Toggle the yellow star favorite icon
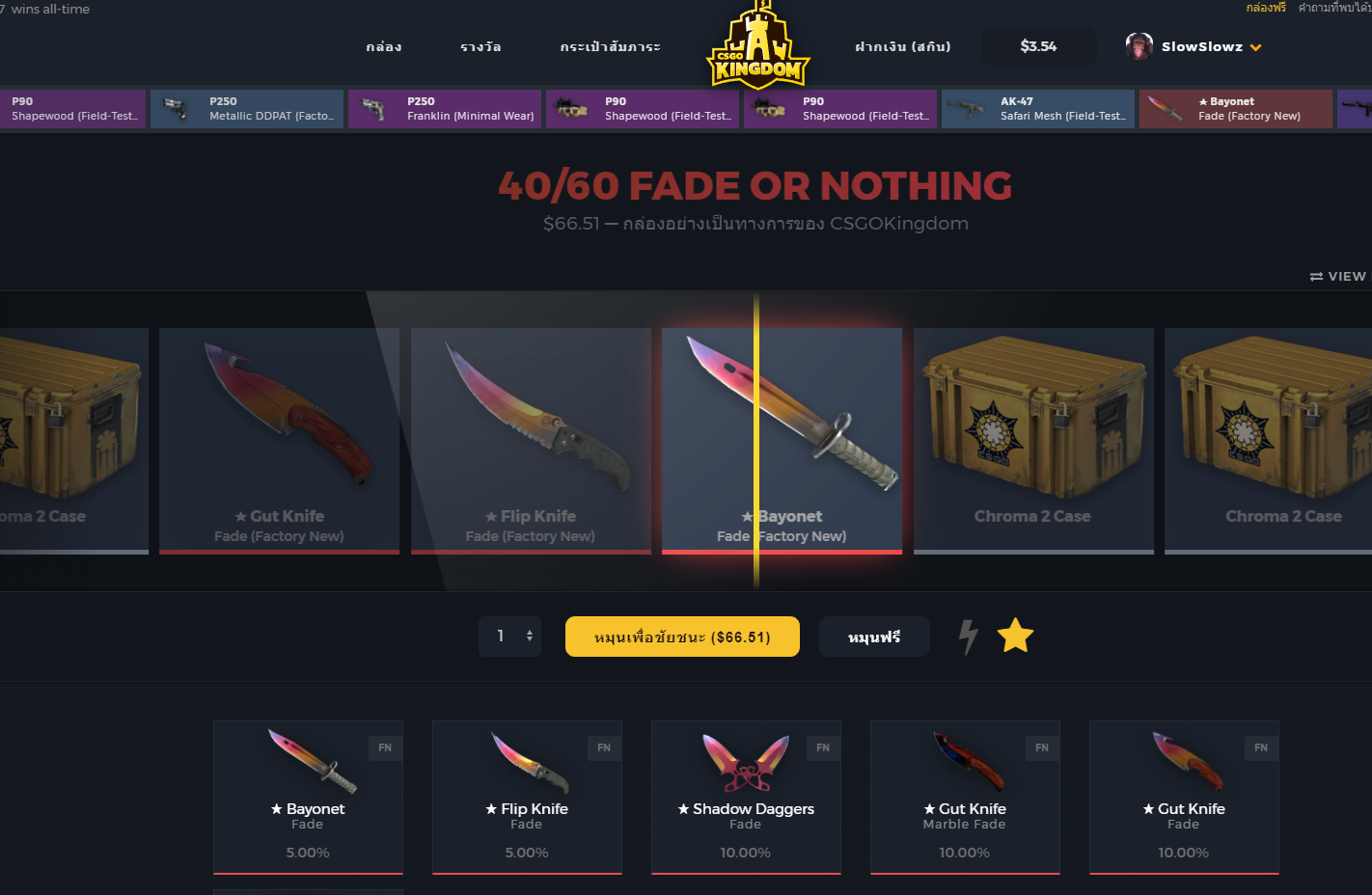Screen dimensions: 1372x895 point(1015,637)
